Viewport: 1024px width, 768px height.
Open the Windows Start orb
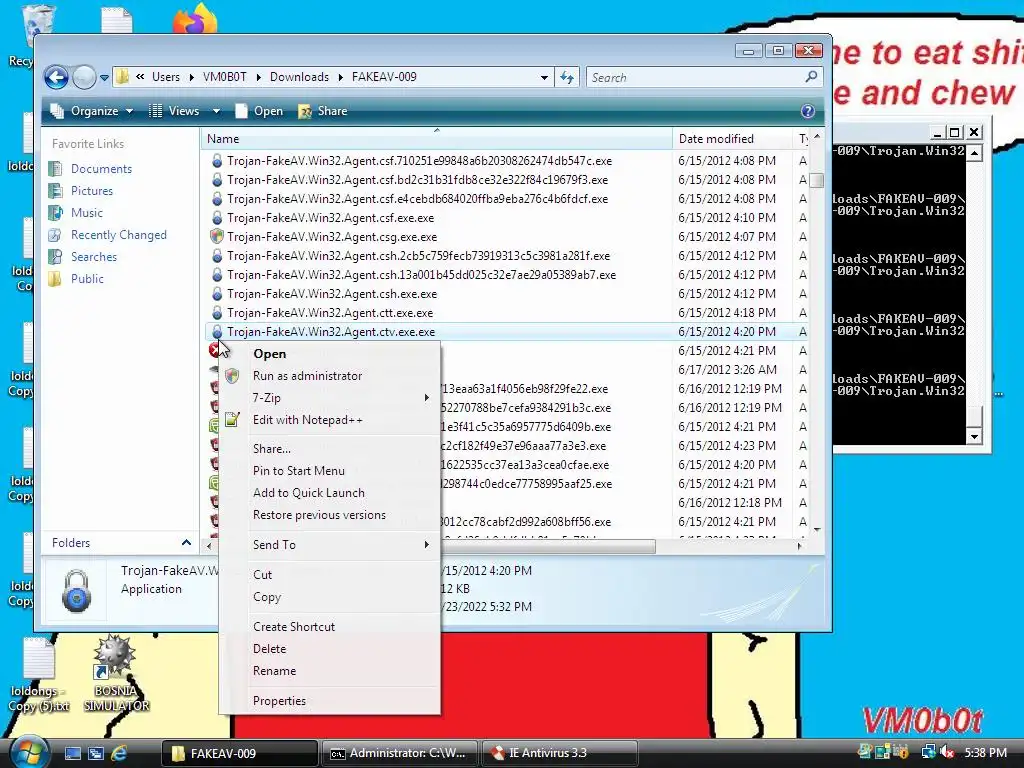point(29,751)
